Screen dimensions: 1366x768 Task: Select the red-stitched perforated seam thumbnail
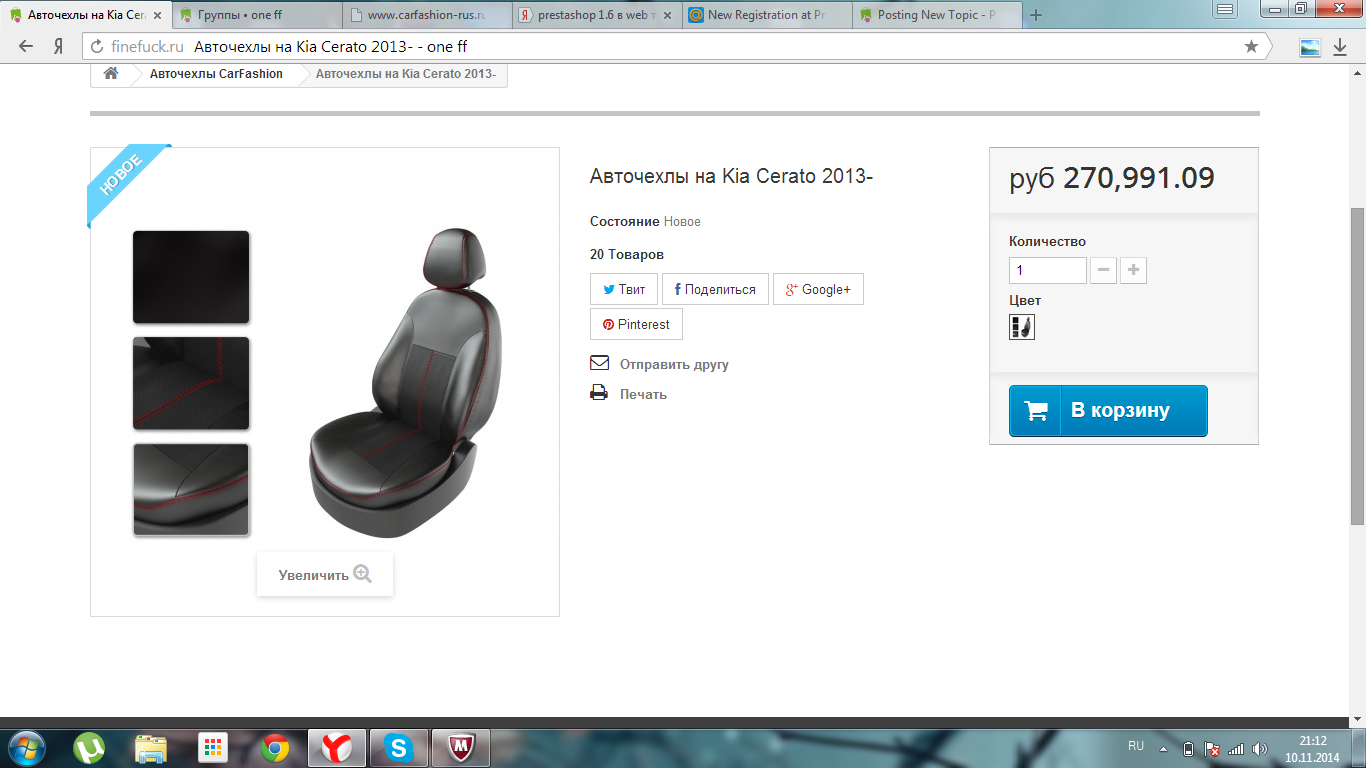tap(191, 383)
